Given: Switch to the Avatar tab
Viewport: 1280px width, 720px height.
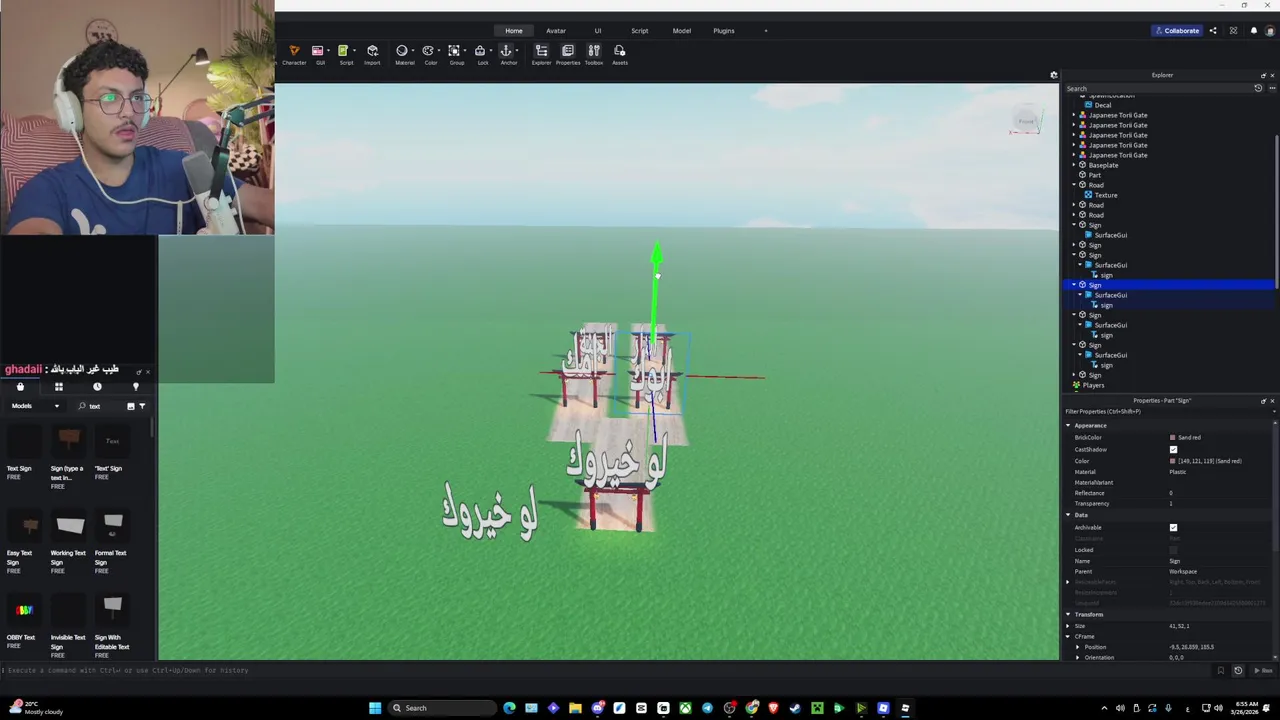Looking at the screenshot, I should (x=556, y=31).
